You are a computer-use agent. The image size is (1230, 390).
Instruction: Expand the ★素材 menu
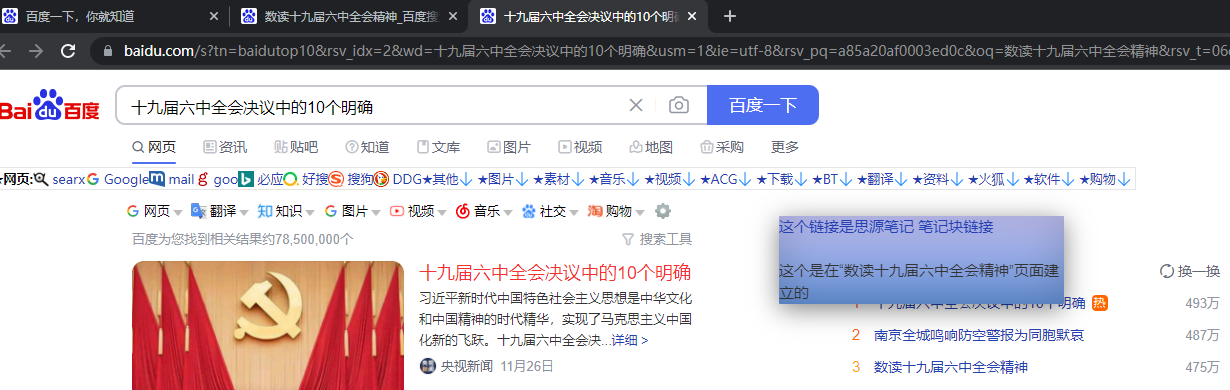pyautogui.click(x=559, y=180)
